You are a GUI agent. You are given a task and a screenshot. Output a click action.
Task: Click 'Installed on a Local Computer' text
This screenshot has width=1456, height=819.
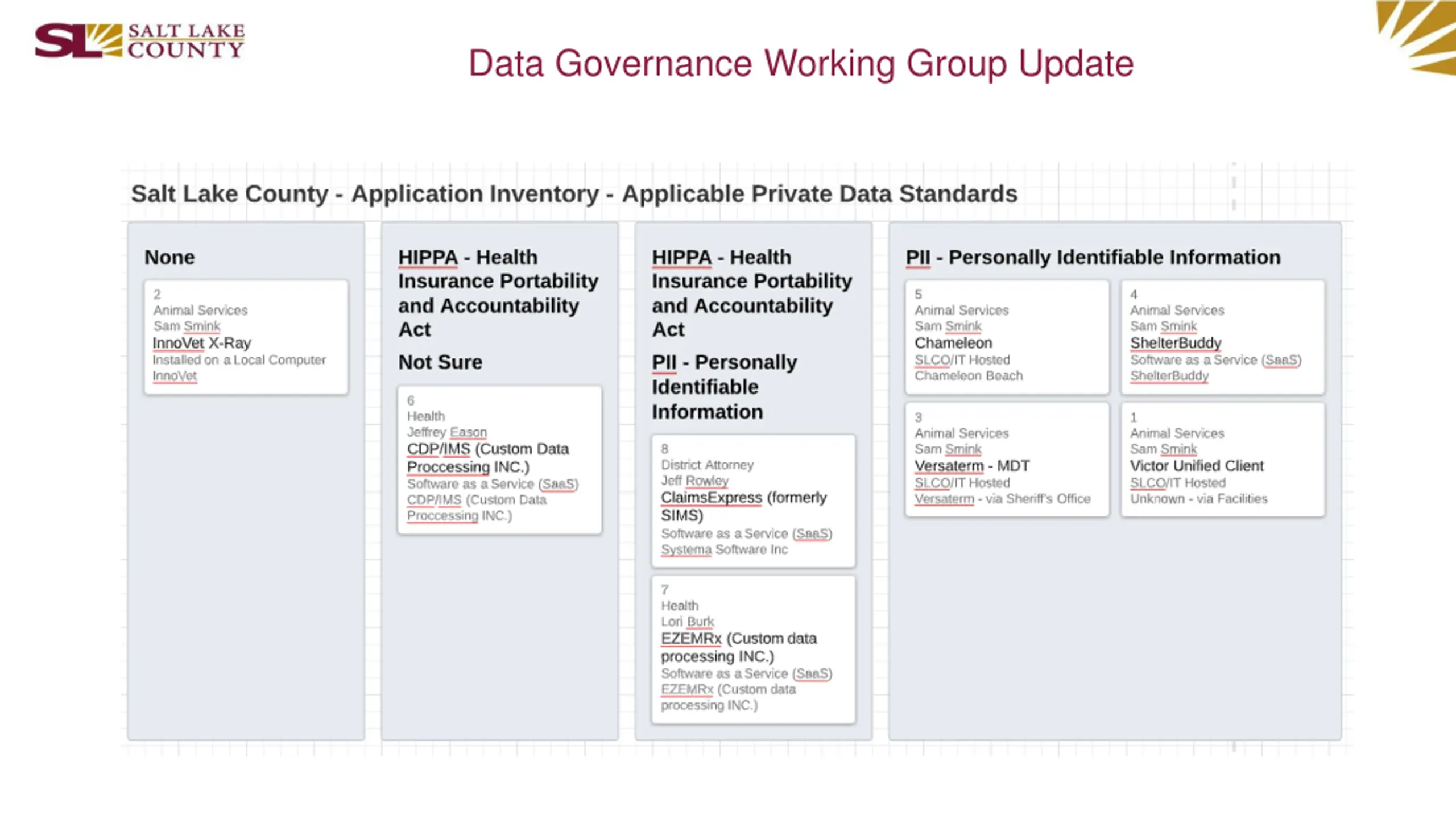pos(239,360)
